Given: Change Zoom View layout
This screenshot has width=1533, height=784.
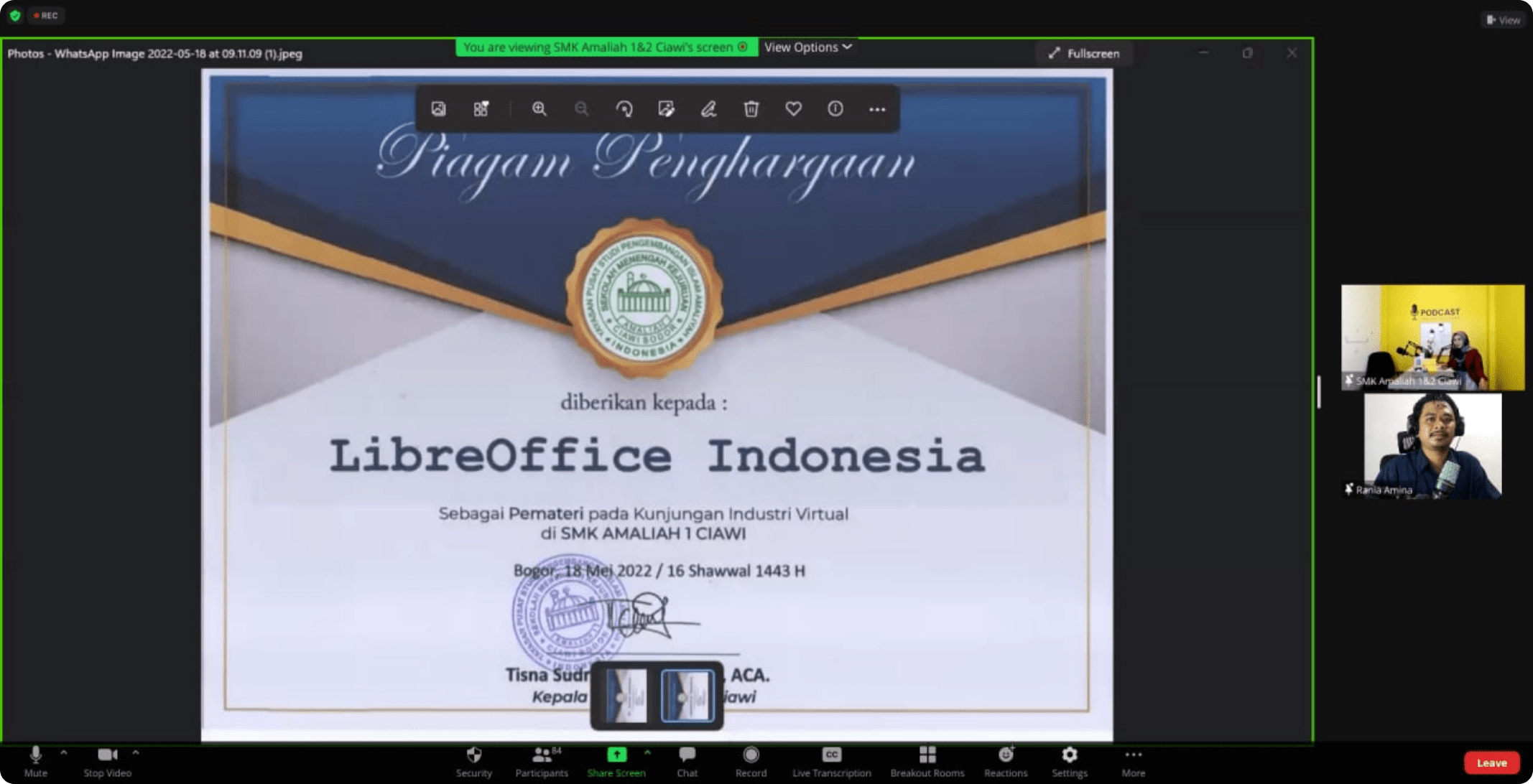Looking at the screenshot, I should (x=1503, y=19).
